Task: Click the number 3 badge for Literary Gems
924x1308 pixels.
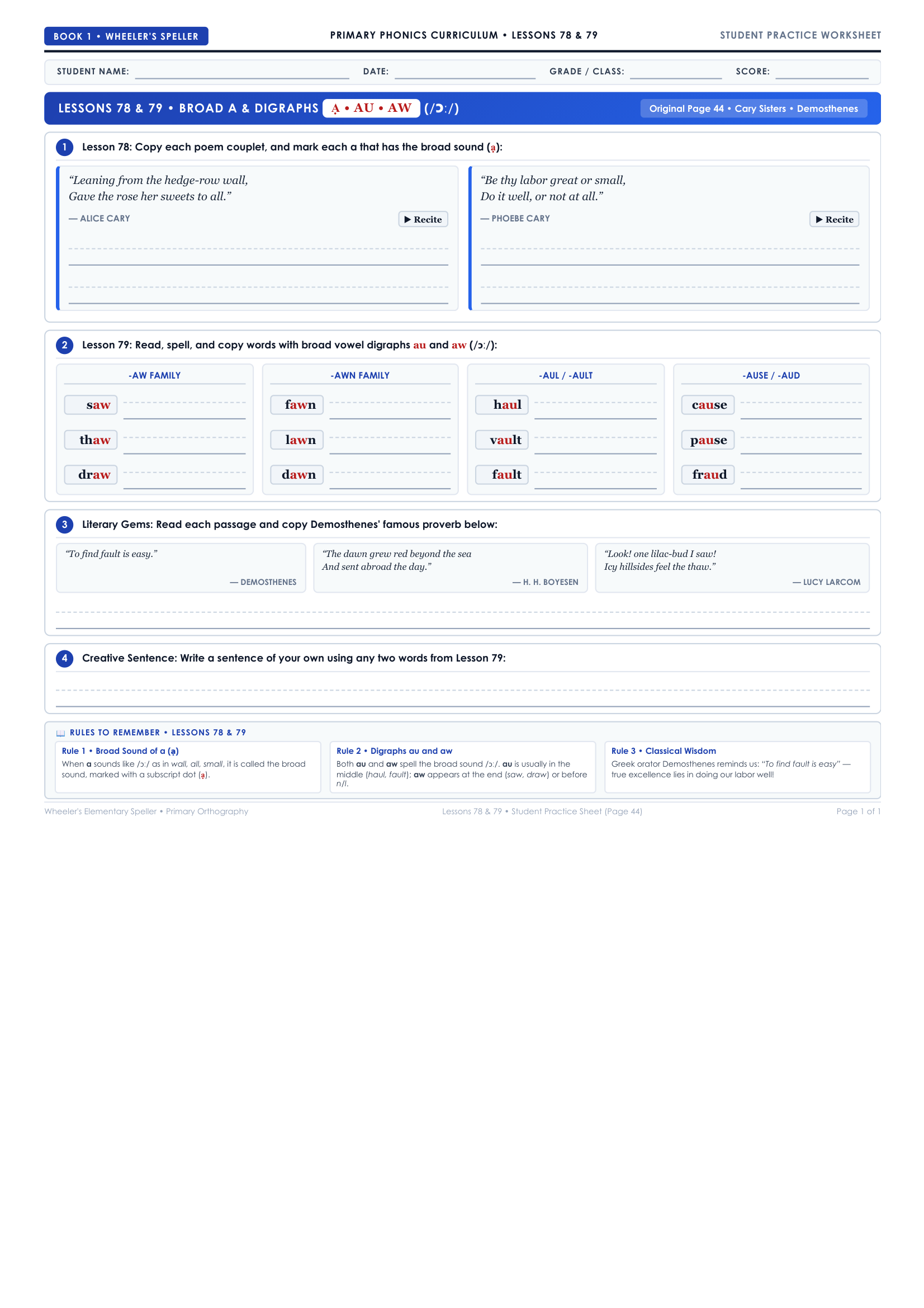Action: [x=64, y=525]
